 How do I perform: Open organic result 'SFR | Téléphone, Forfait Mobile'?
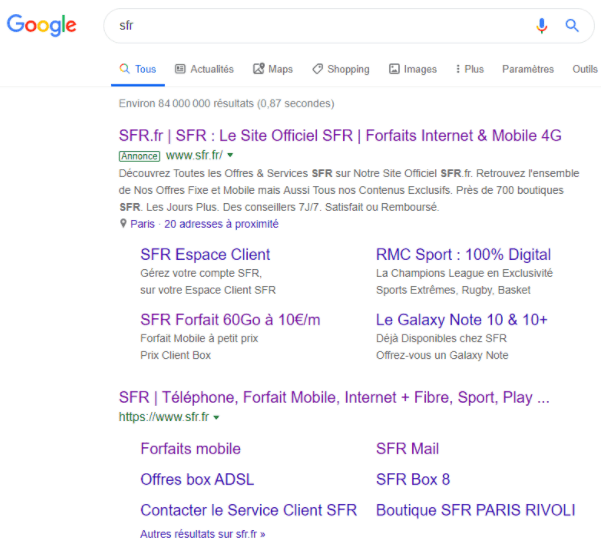click(334, 397)
